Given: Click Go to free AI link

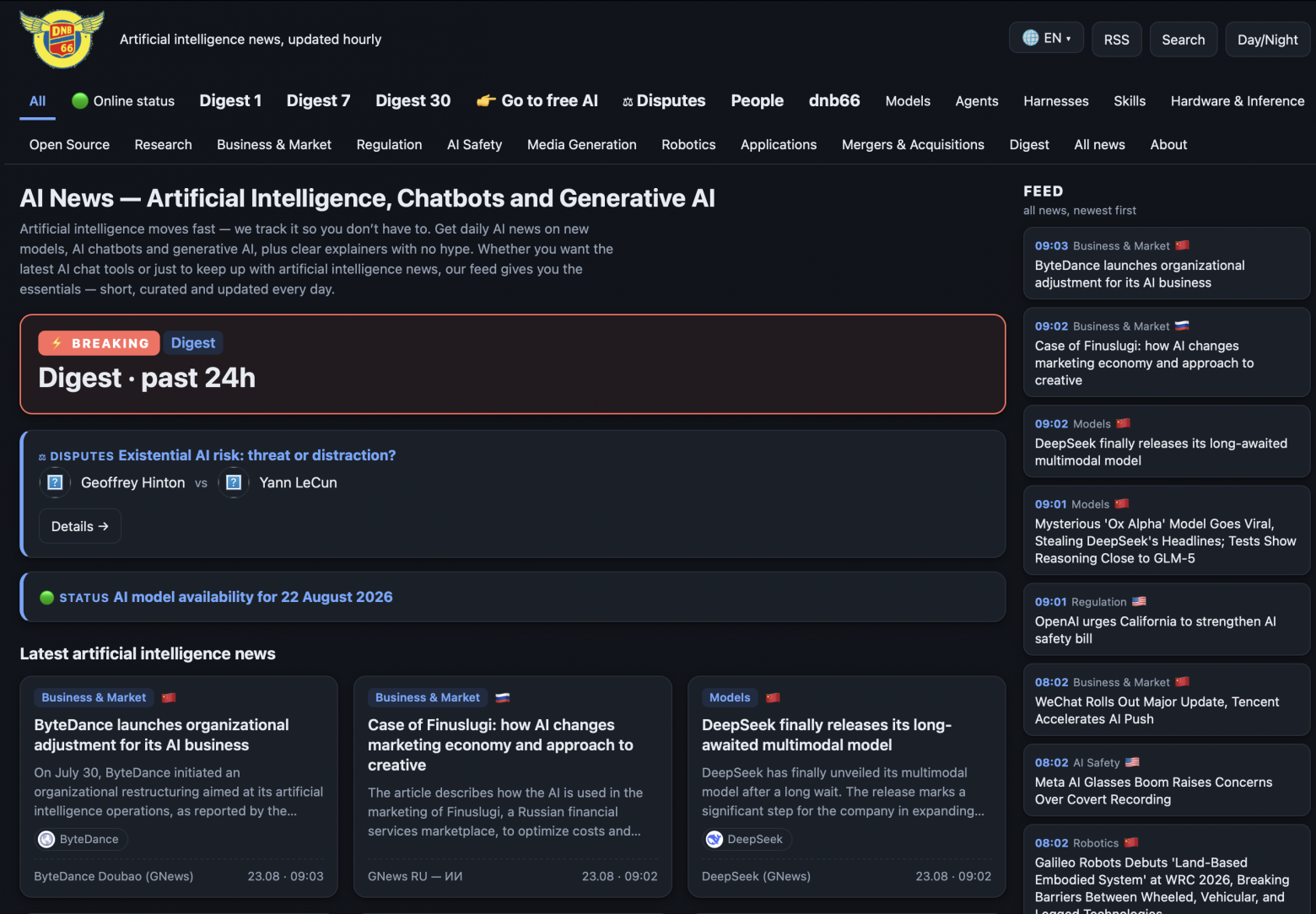Looking at the screenshot, I should [x=537, y=101].
